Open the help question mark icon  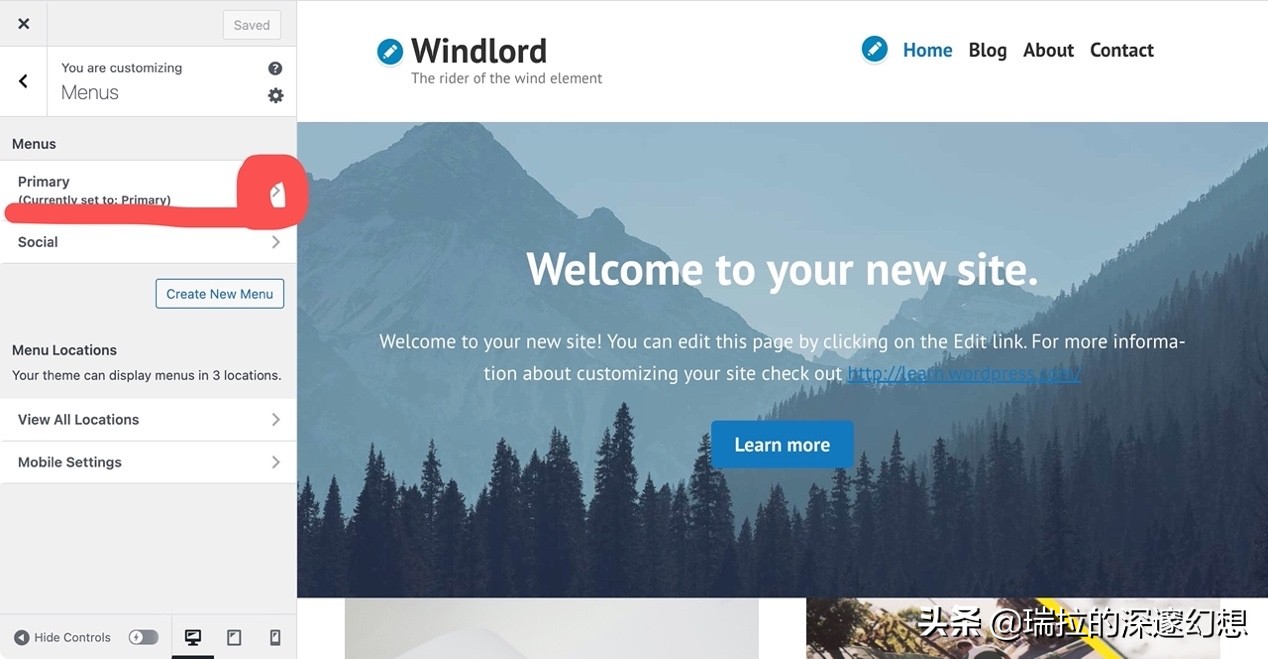point(275,68)
